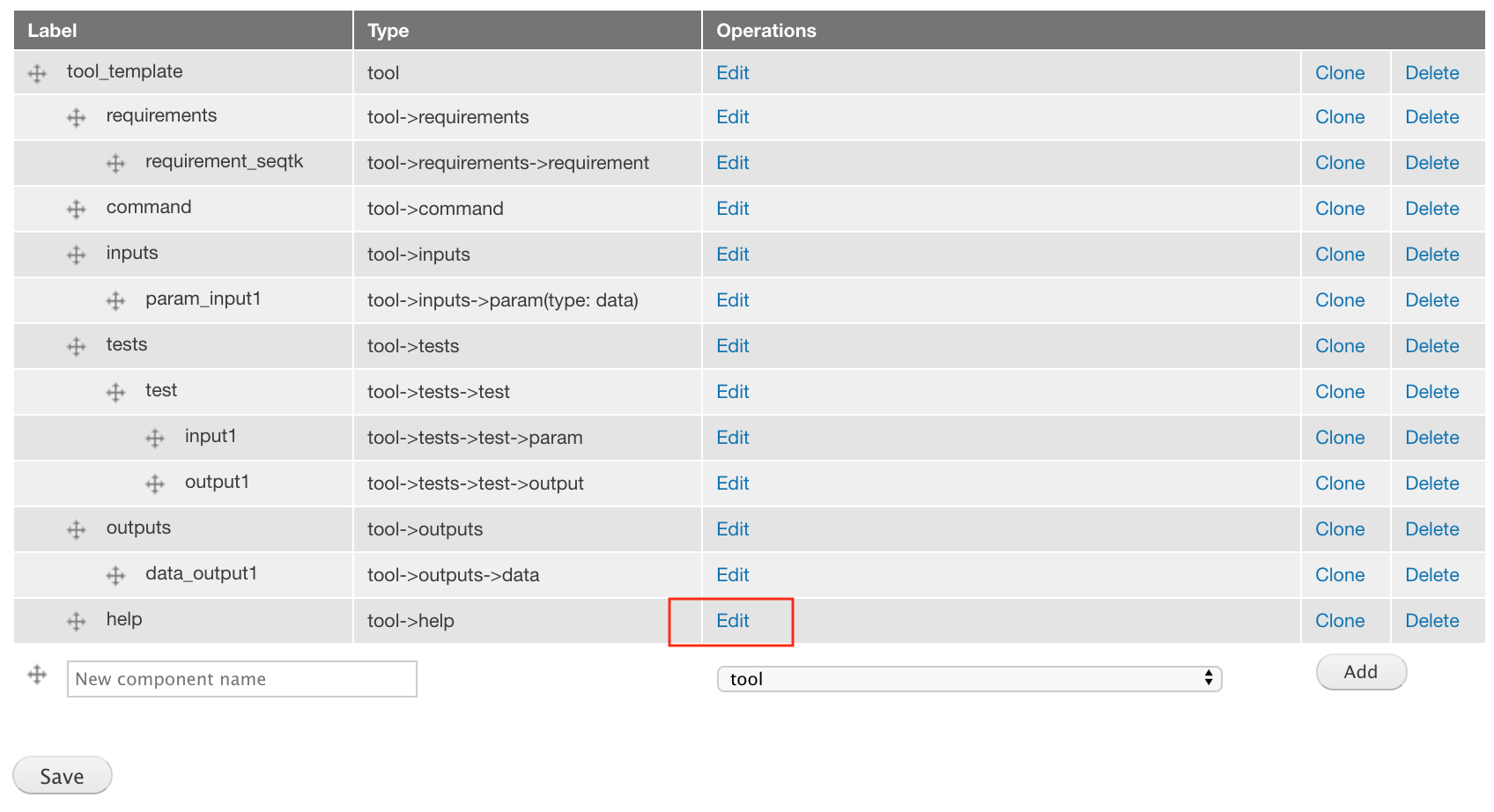Image resolution: width=1494 pixels, height=812 pixels.
Task: Delete the command component
Action: (1432, 209)
